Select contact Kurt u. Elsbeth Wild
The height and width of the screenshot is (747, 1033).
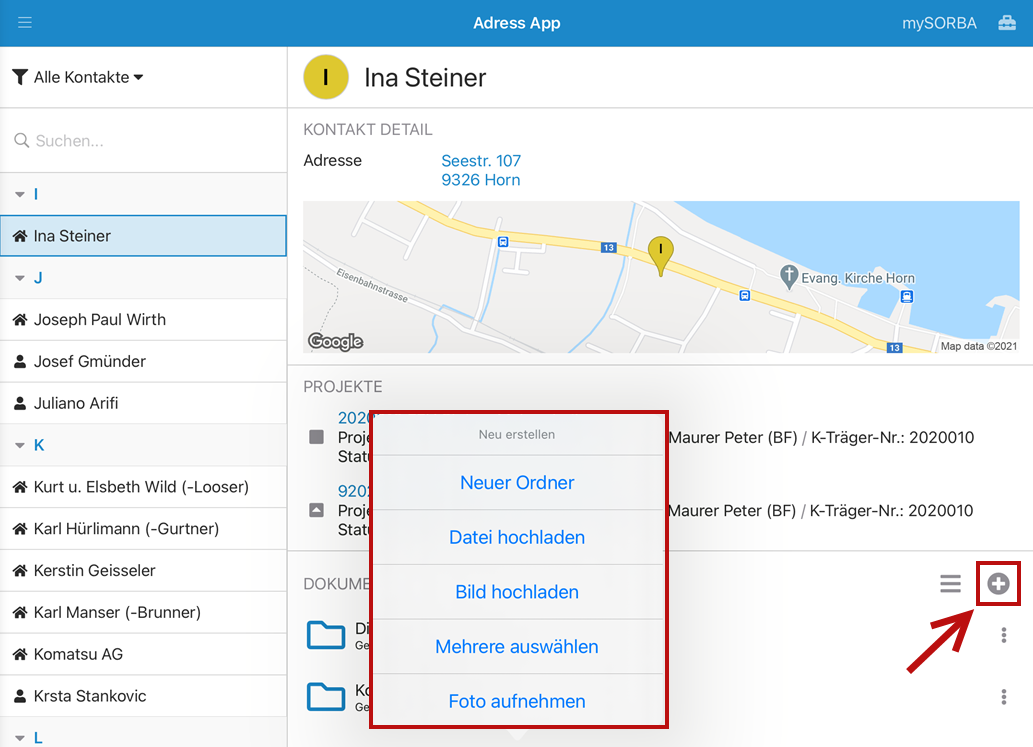click(144, 487)
